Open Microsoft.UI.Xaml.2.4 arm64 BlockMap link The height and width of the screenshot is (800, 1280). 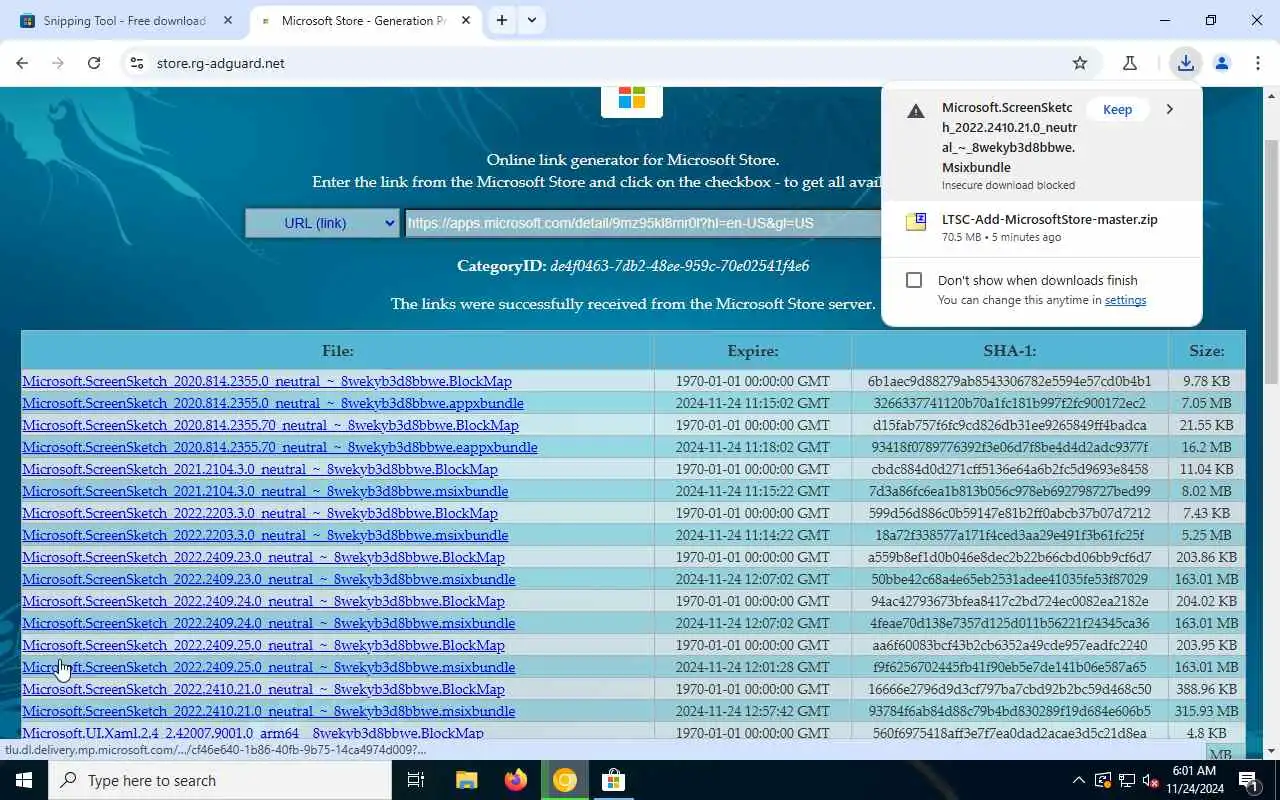point(253,733)
